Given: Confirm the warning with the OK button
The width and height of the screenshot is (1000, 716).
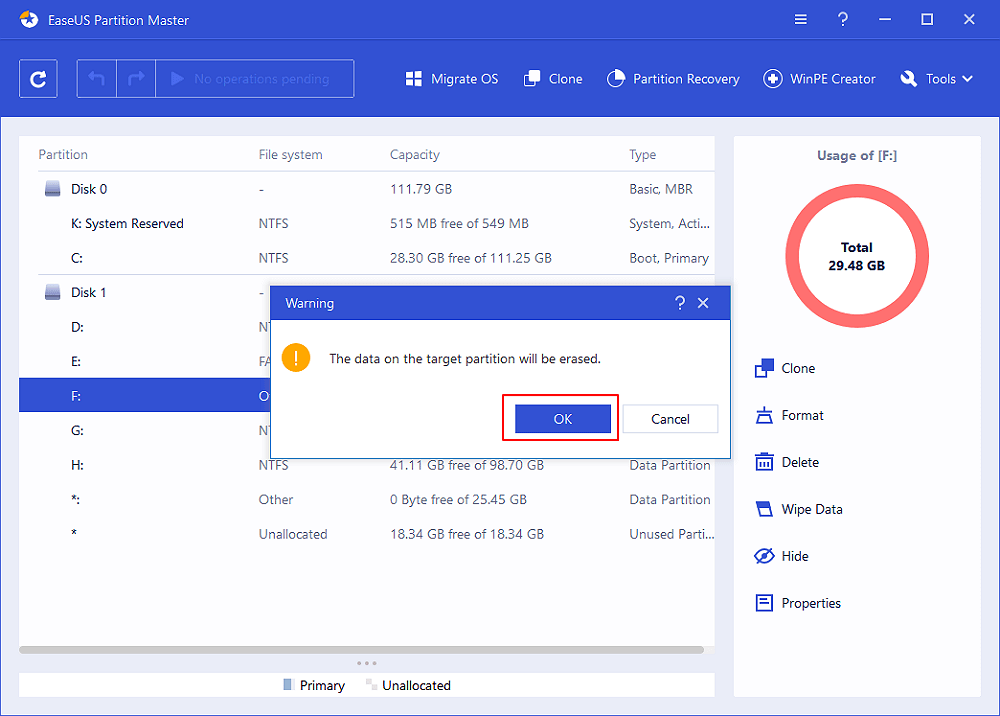Looking at the screenshot, I should [562, 419].
